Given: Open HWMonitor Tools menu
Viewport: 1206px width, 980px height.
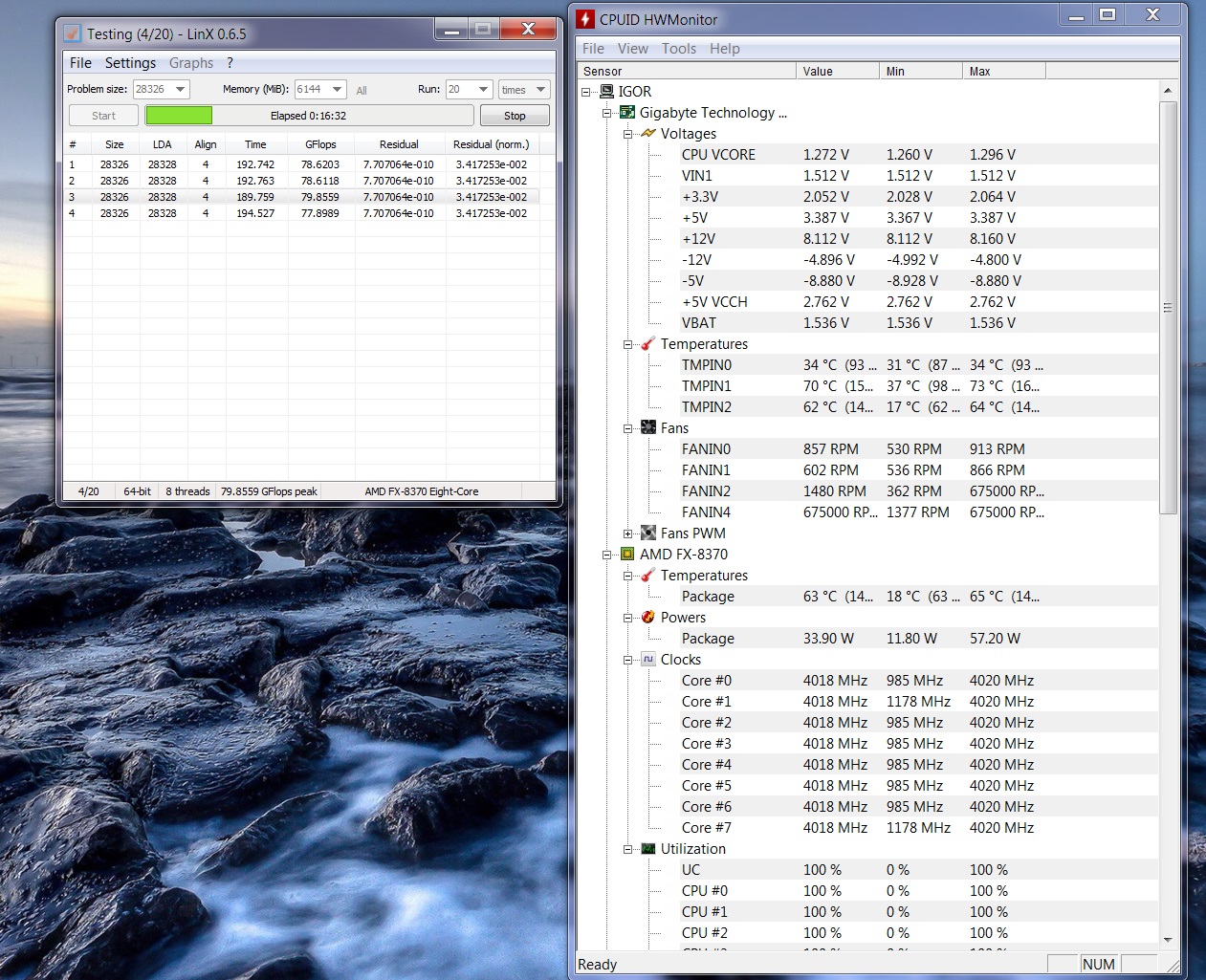Looking at the screenshot, I should tap(679, 49).
